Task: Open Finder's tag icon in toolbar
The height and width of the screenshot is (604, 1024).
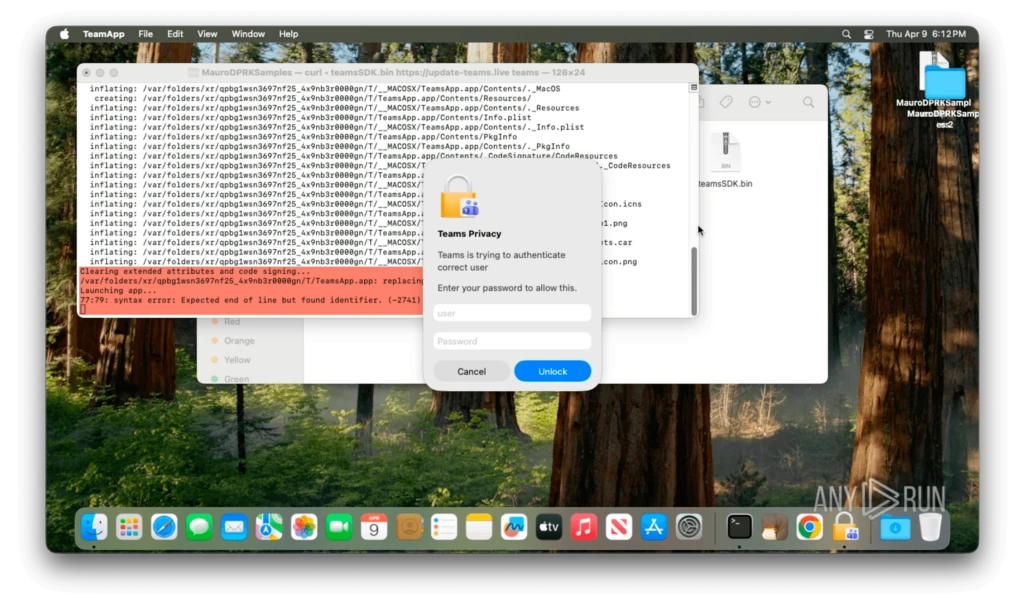Action: (x=726, y=102)
